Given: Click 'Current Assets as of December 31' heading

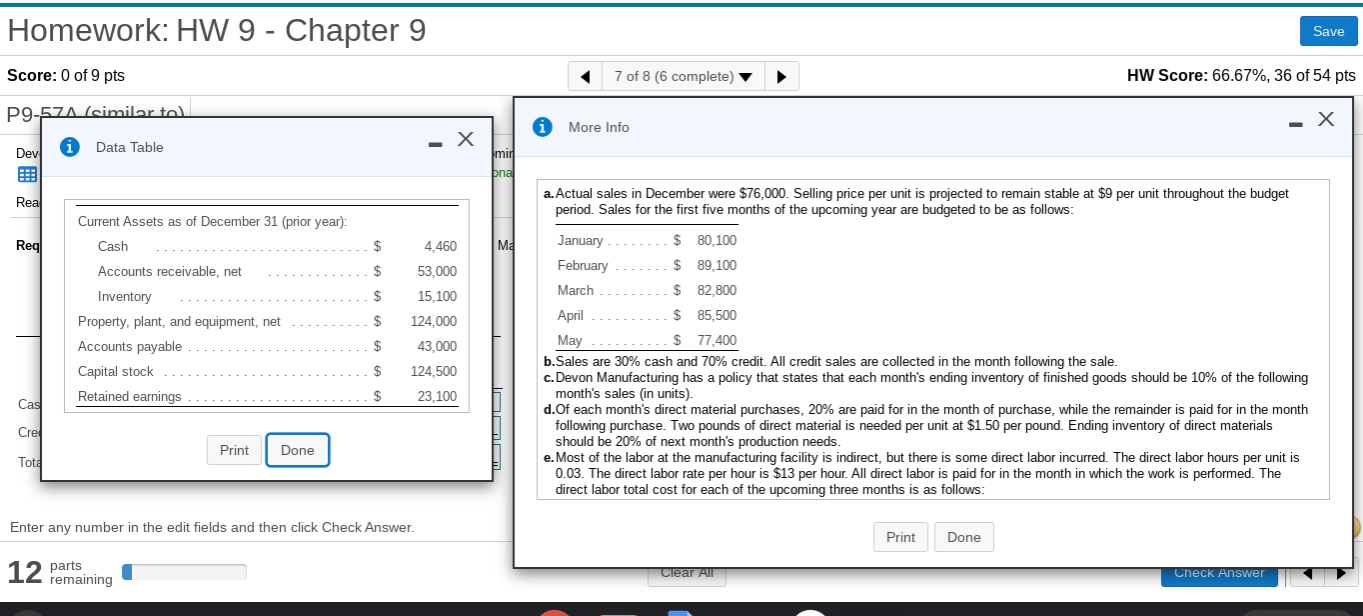Looking at the screenshot, I should pyautogui.click(x=212, y=221).
